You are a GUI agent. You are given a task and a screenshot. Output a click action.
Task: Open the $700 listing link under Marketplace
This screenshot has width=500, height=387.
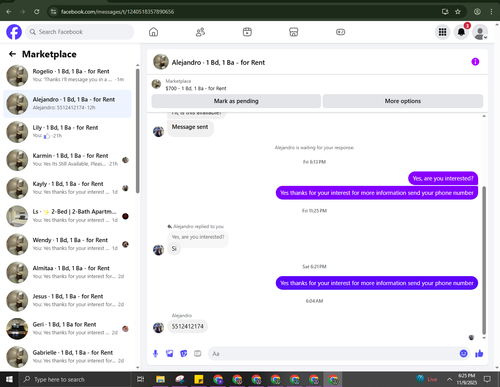point(196,88)
